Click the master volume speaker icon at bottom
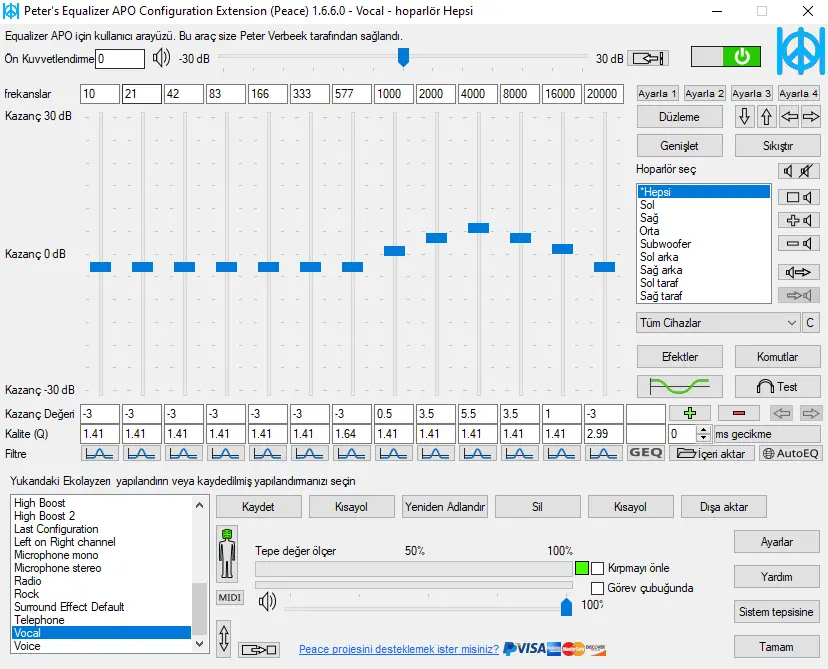This screenshot has height=669, width=828. (x=267, y=601)
